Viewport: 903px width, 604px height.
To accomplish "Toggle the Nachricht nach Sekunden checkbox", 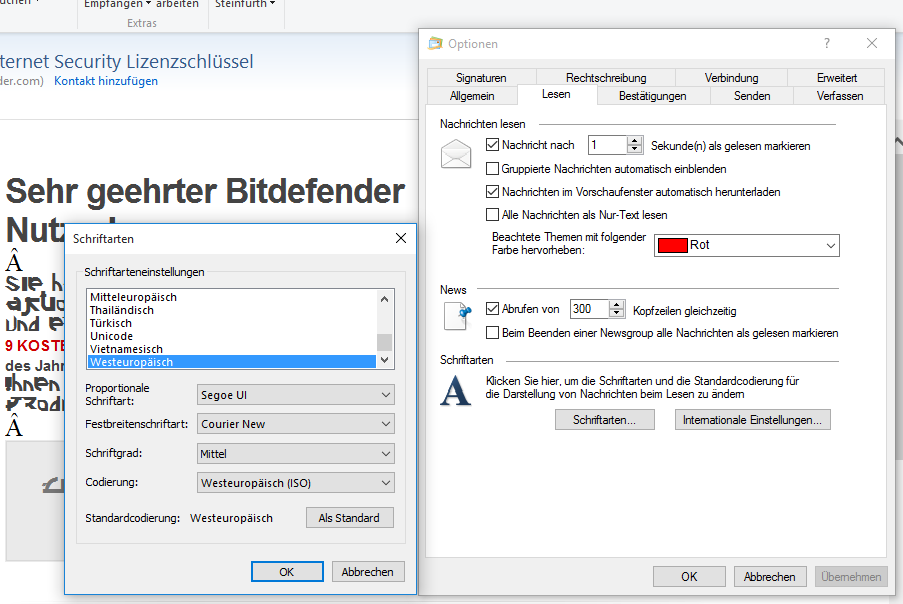I will [x=492, y=145].
